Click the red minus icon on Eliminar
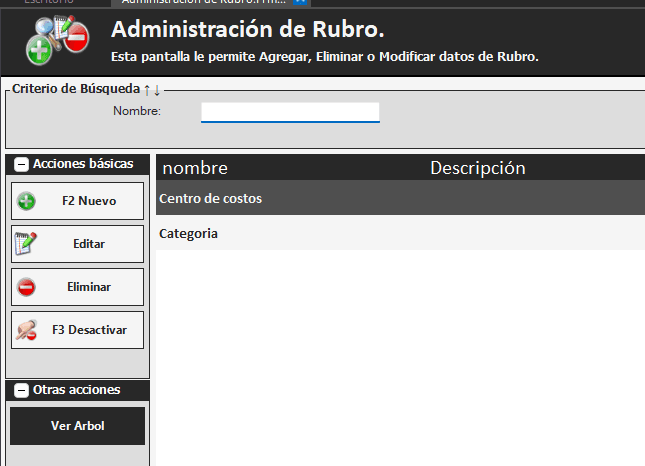This screenshot has height=466, width=645. point(27,287)
